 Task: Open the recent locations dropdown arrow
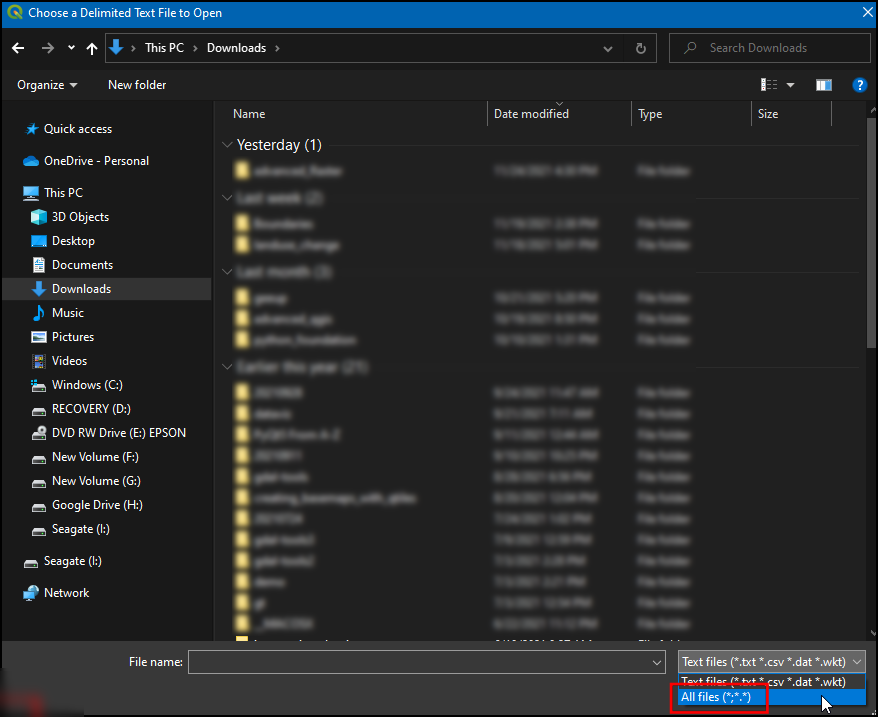point(71,48)
